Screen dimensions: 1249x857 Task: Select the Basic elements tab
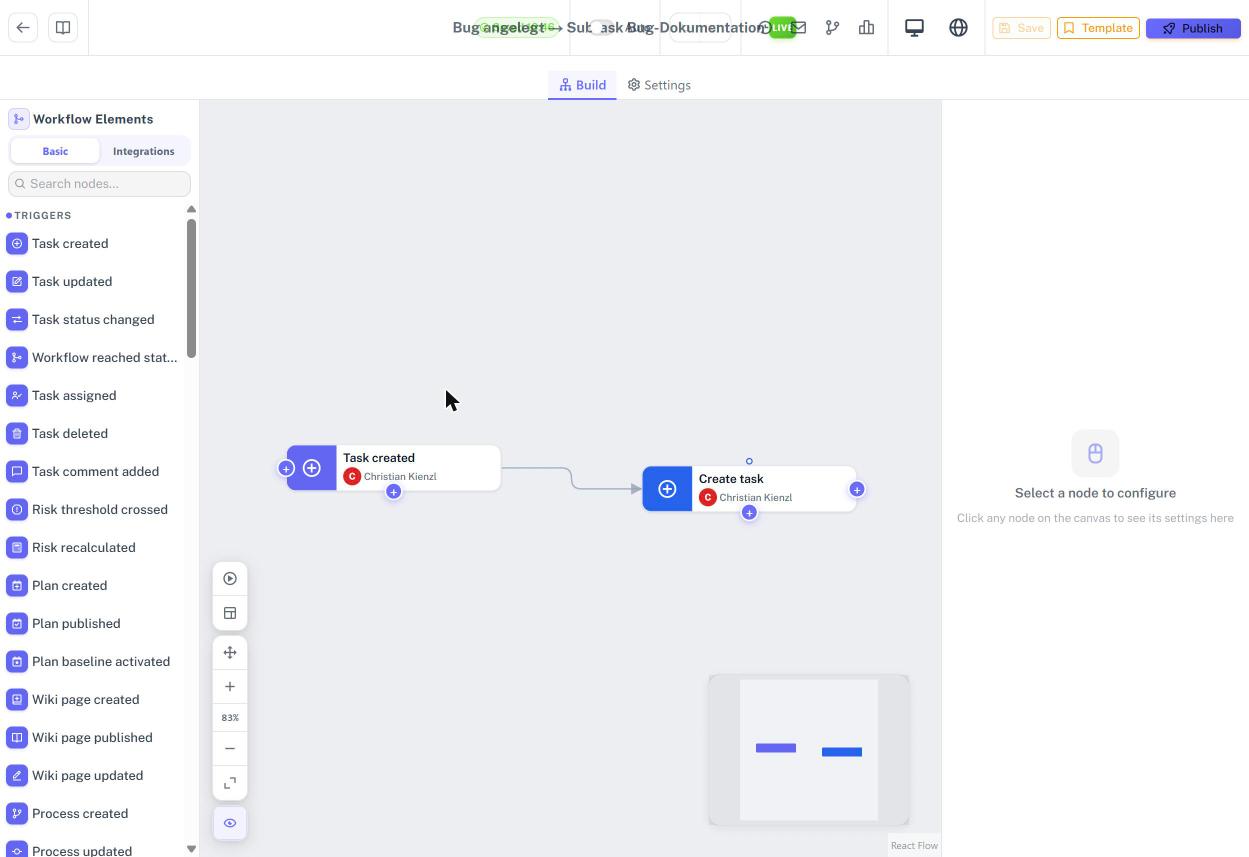tap(55, 151)
